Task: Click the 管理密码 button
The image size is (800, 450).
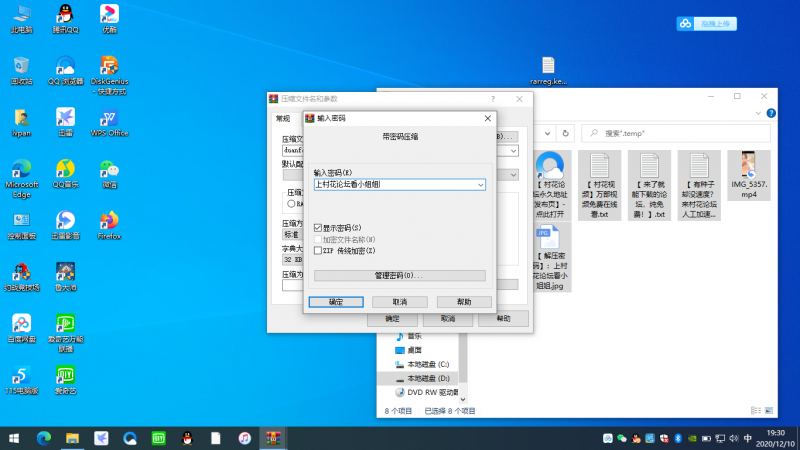Action: click(399, 275)
